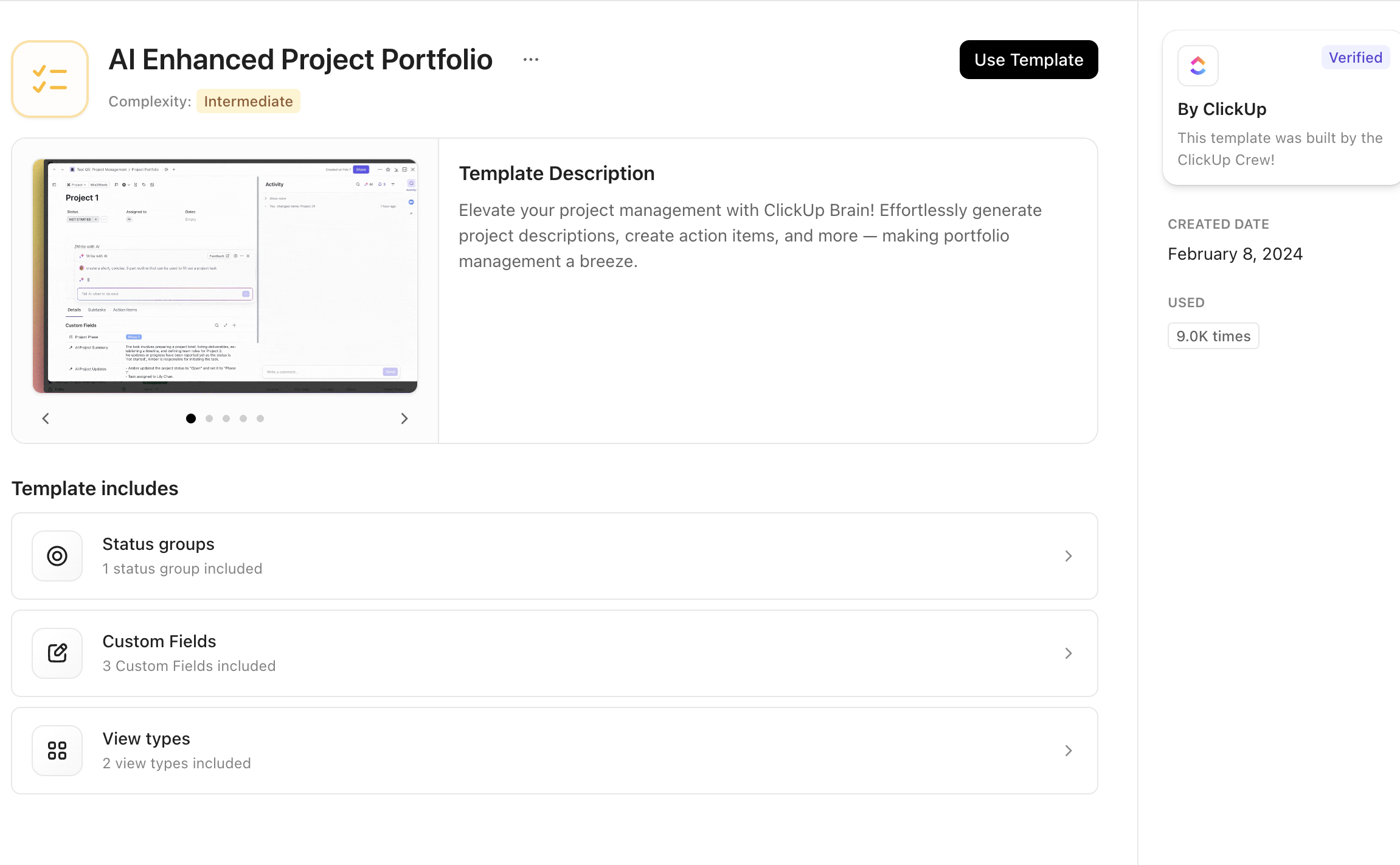Click the Use Template button
Image resolution: width=1400 pixels, height=865 pixels.
point(1028,60)
